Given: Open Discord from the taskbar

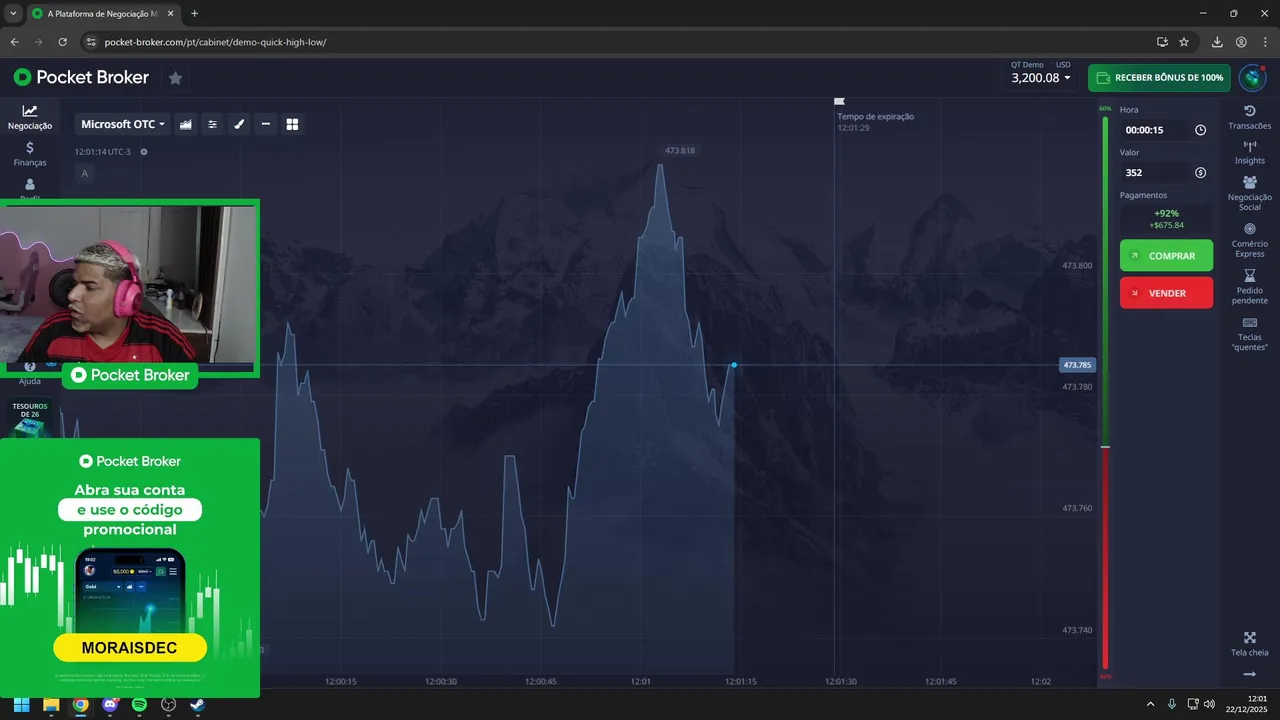Looking at the screenshot, I should click(110, 704).
